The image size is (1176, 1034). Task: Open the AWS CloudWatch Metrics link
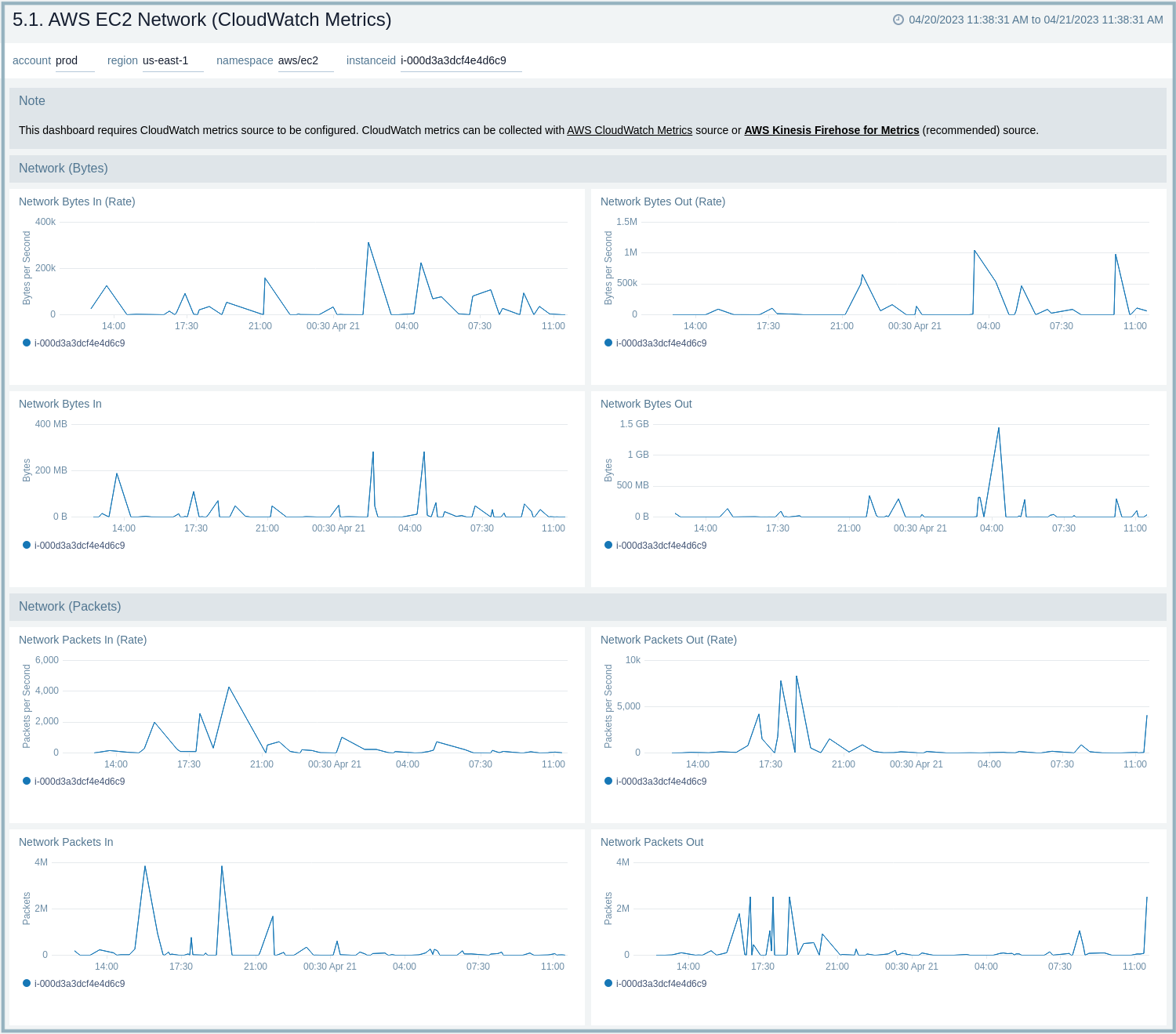630,130
